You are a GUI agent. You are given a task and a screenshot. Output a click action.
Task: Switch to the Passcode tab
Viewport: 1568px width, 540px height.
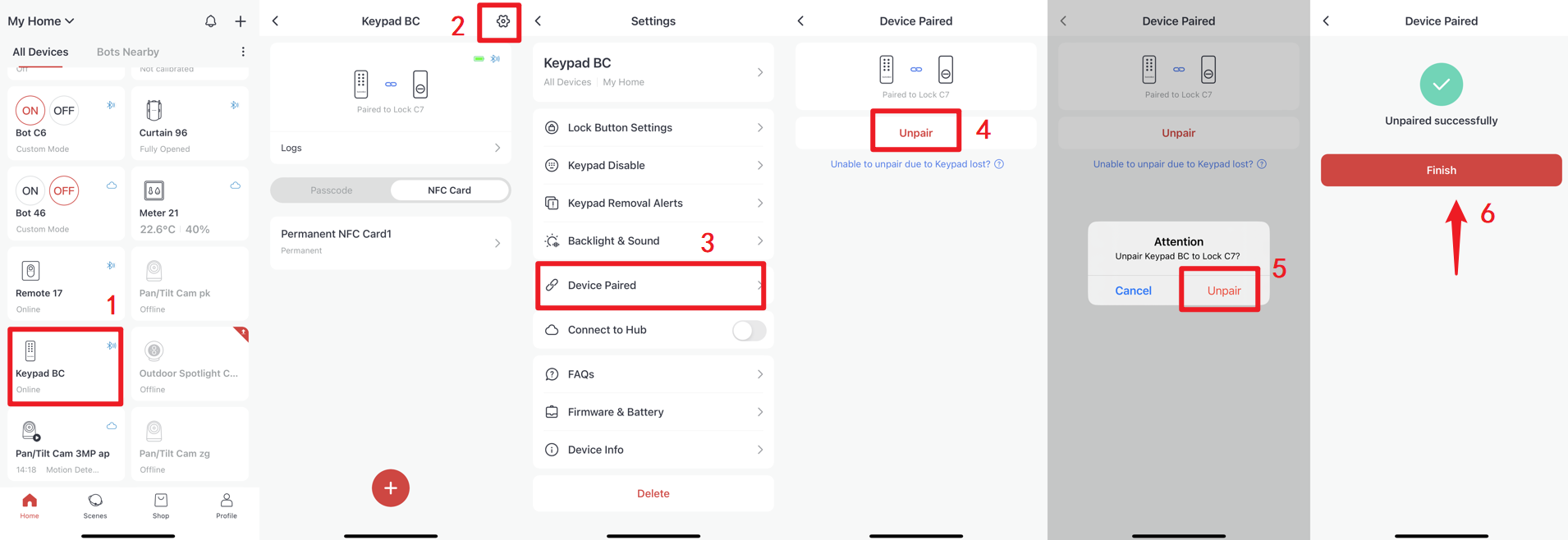pos(332,190)
